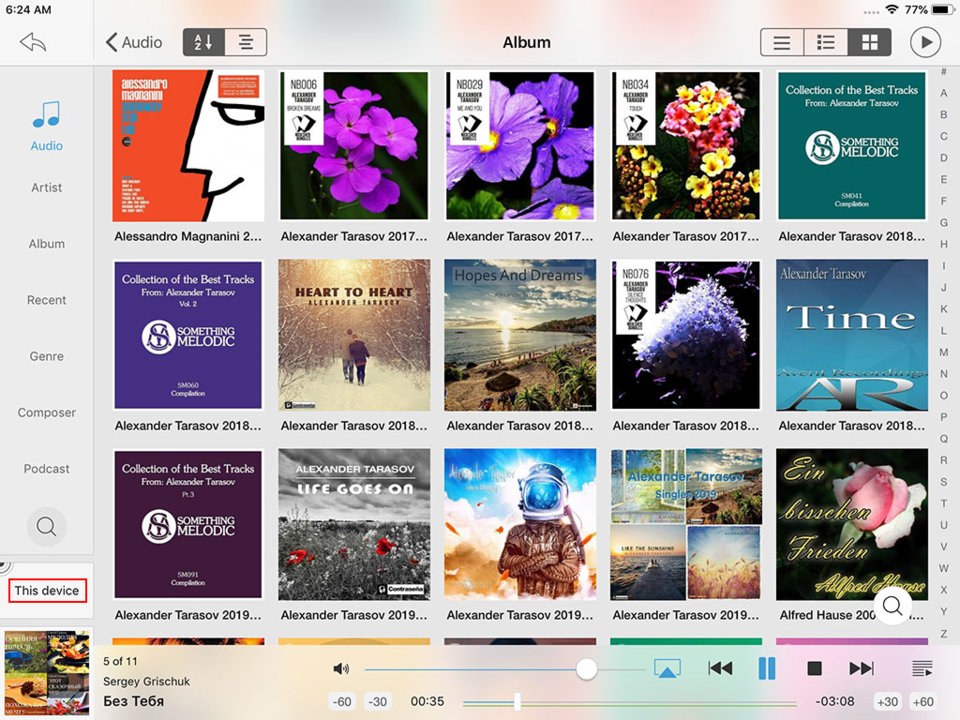Select grid thumbnail view

[x=869, y=42]
